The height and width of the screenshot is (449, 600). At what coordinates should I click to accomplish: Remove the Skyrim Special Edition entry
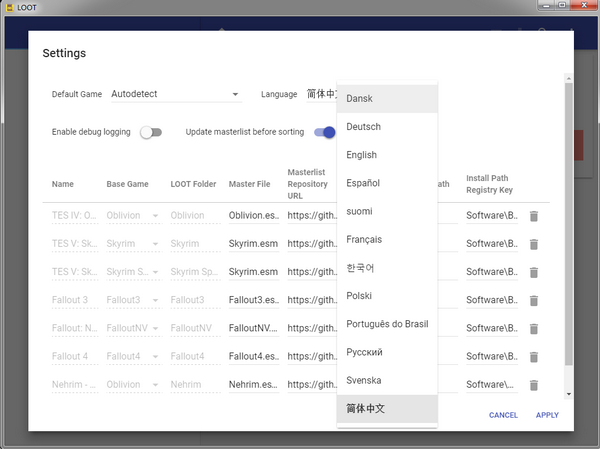click(534, 272)
